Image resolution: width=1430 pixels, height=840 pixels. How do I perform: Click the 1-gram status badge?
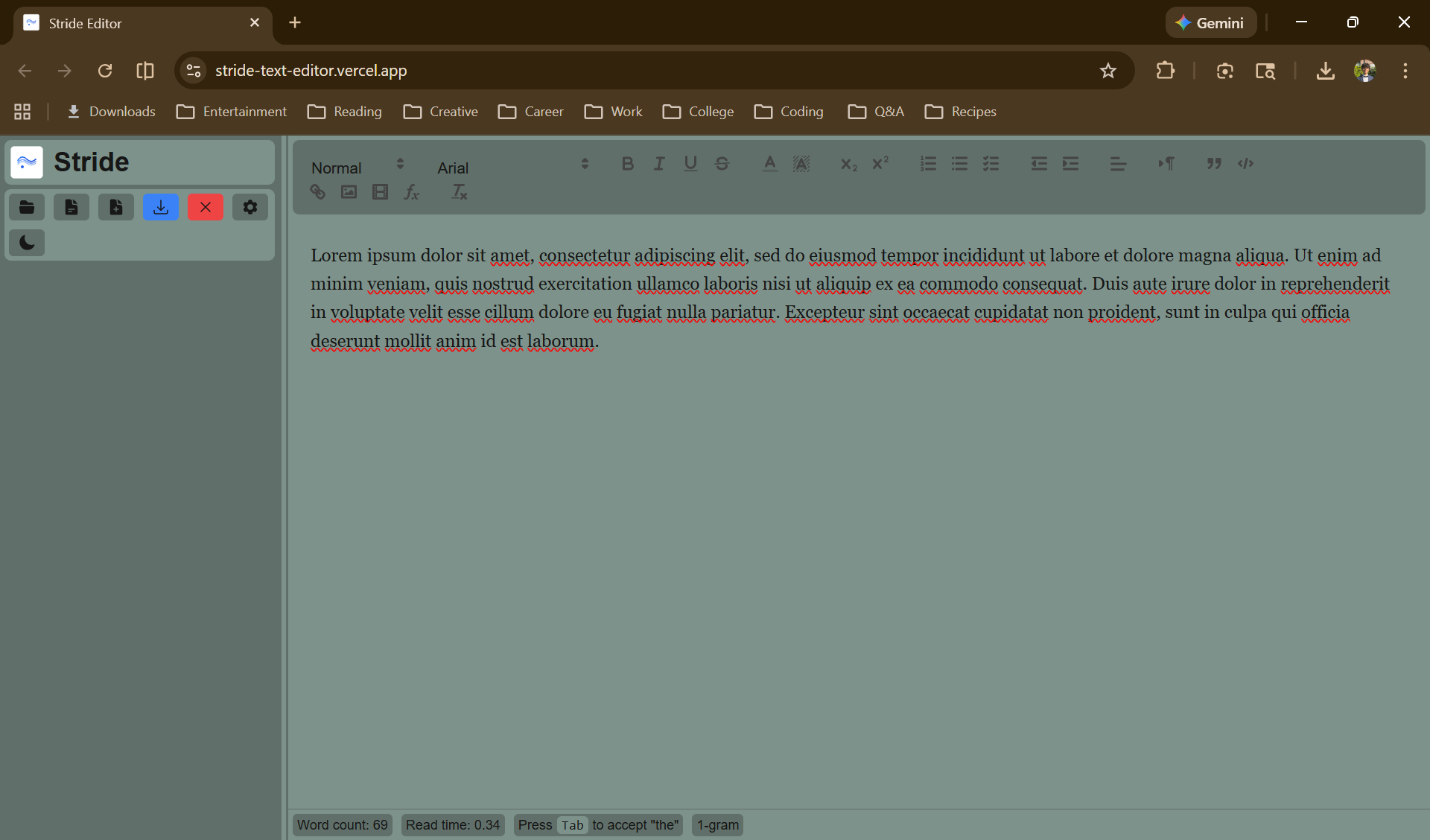click(718, 825)
